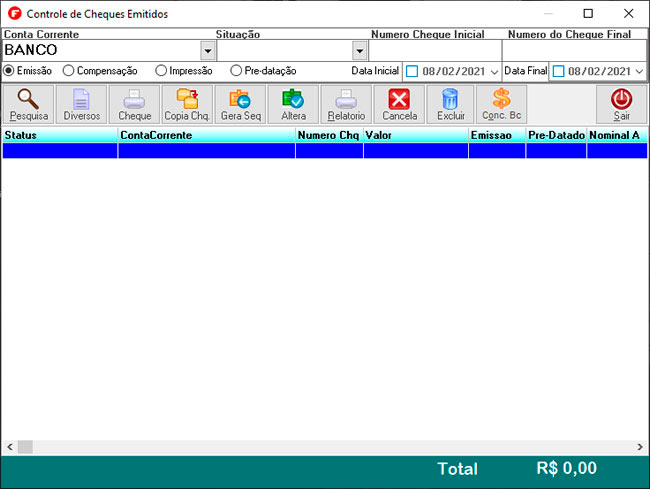Click in the Numero Cheque Inicial field
The width and height of the screenshot is (650, 489).
[434, 51]
